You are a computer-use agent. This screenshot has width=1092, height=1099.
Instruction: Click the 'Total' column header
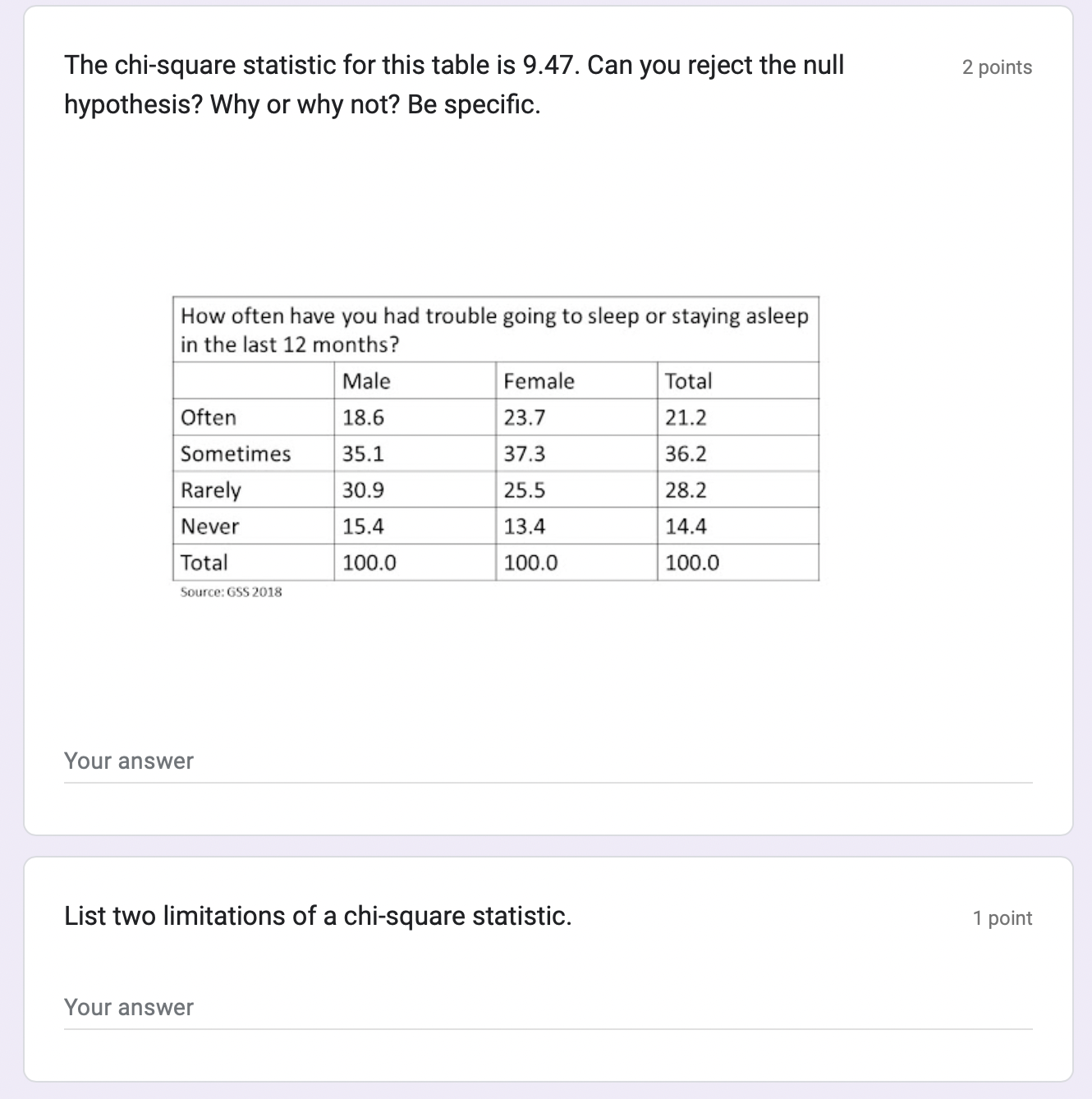point(688,380)
